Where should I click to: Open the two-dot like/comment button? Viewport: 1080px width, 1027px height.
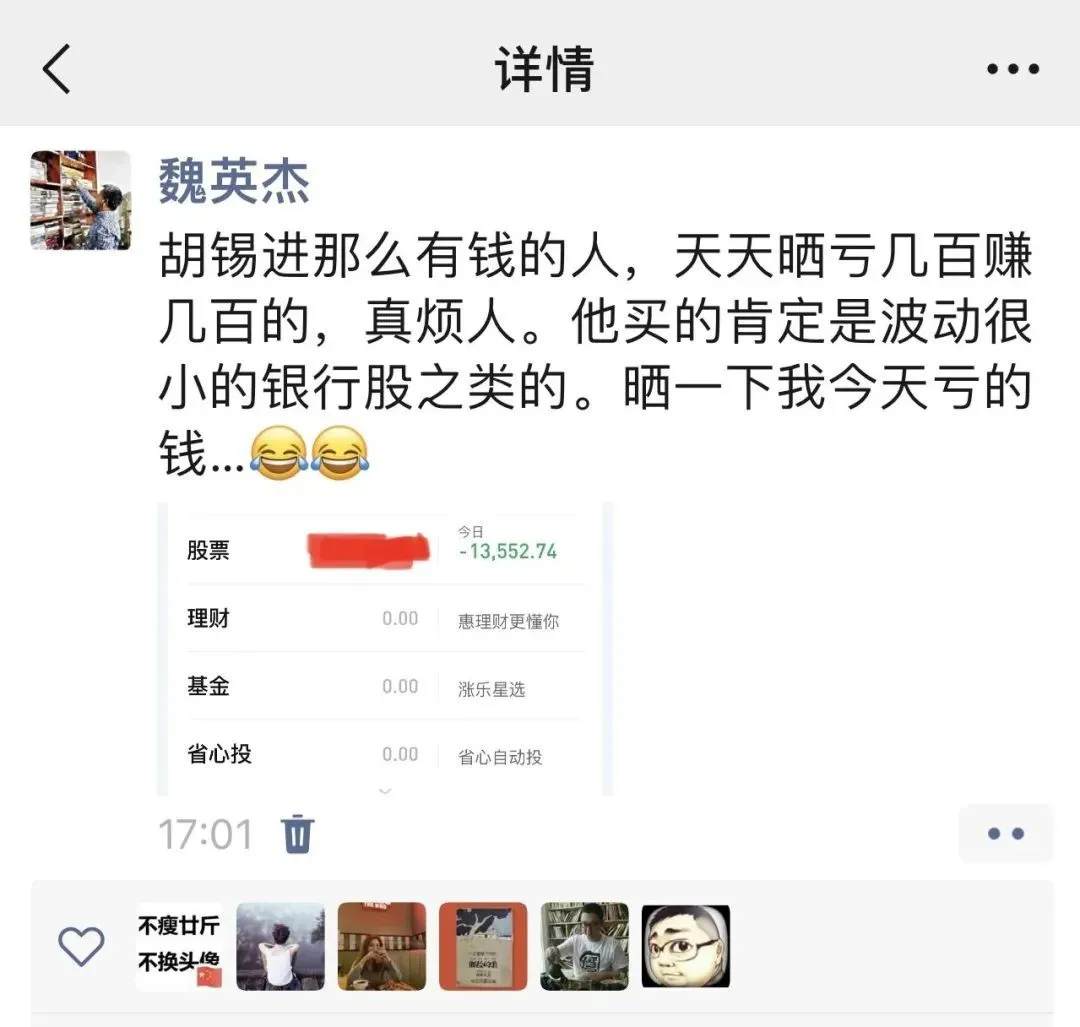click(x=1006, y=833)
